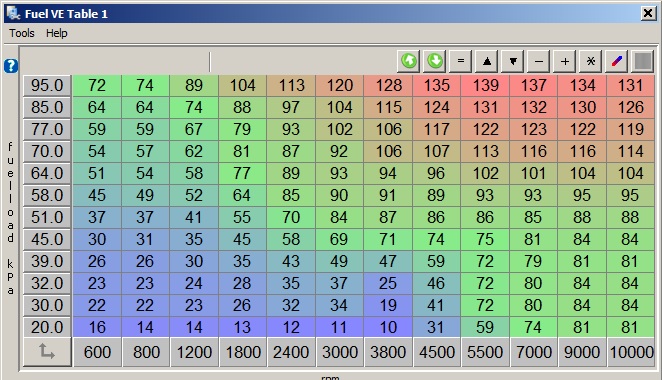The width and height of the screenshot is (662, 380).
Task: Click the 51.0 kPa load bin
Action: click(47, 217)
